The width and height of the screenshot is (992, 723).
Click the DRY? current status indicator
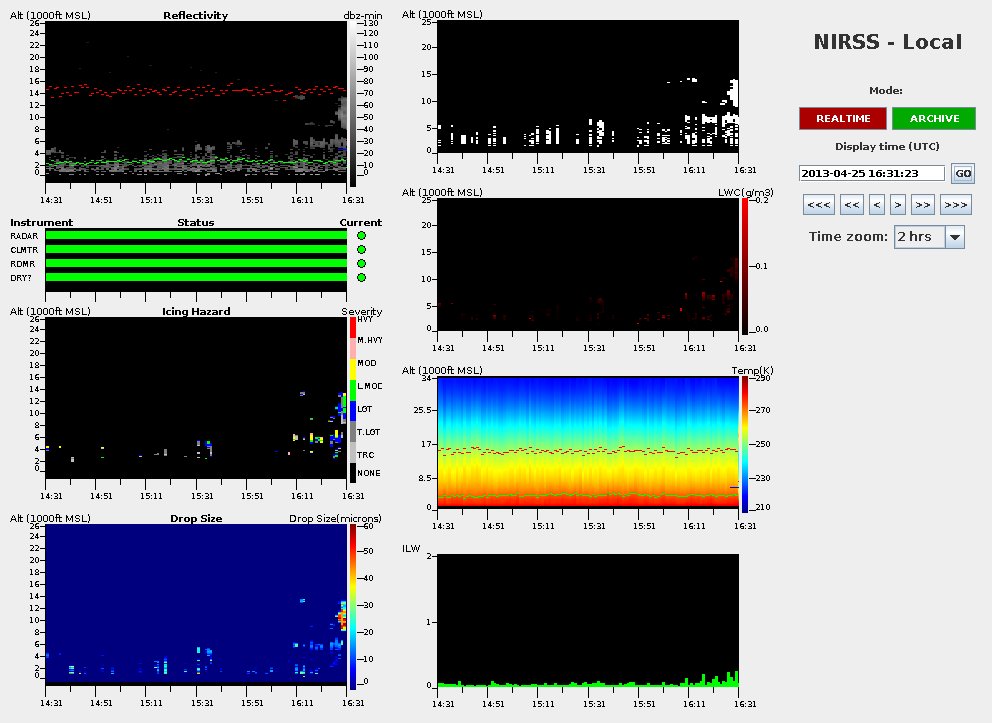click(361, 278)
